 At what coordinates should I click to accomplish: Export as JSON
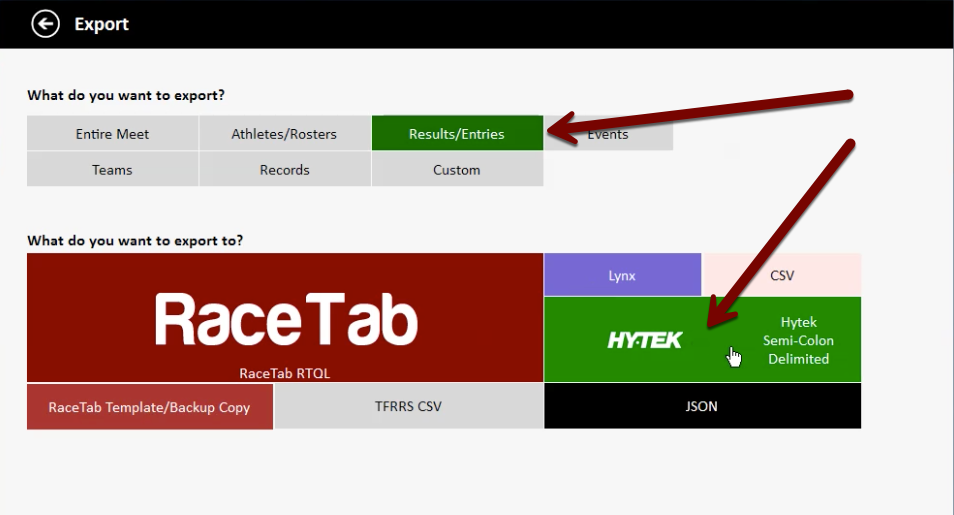(702, 406)
